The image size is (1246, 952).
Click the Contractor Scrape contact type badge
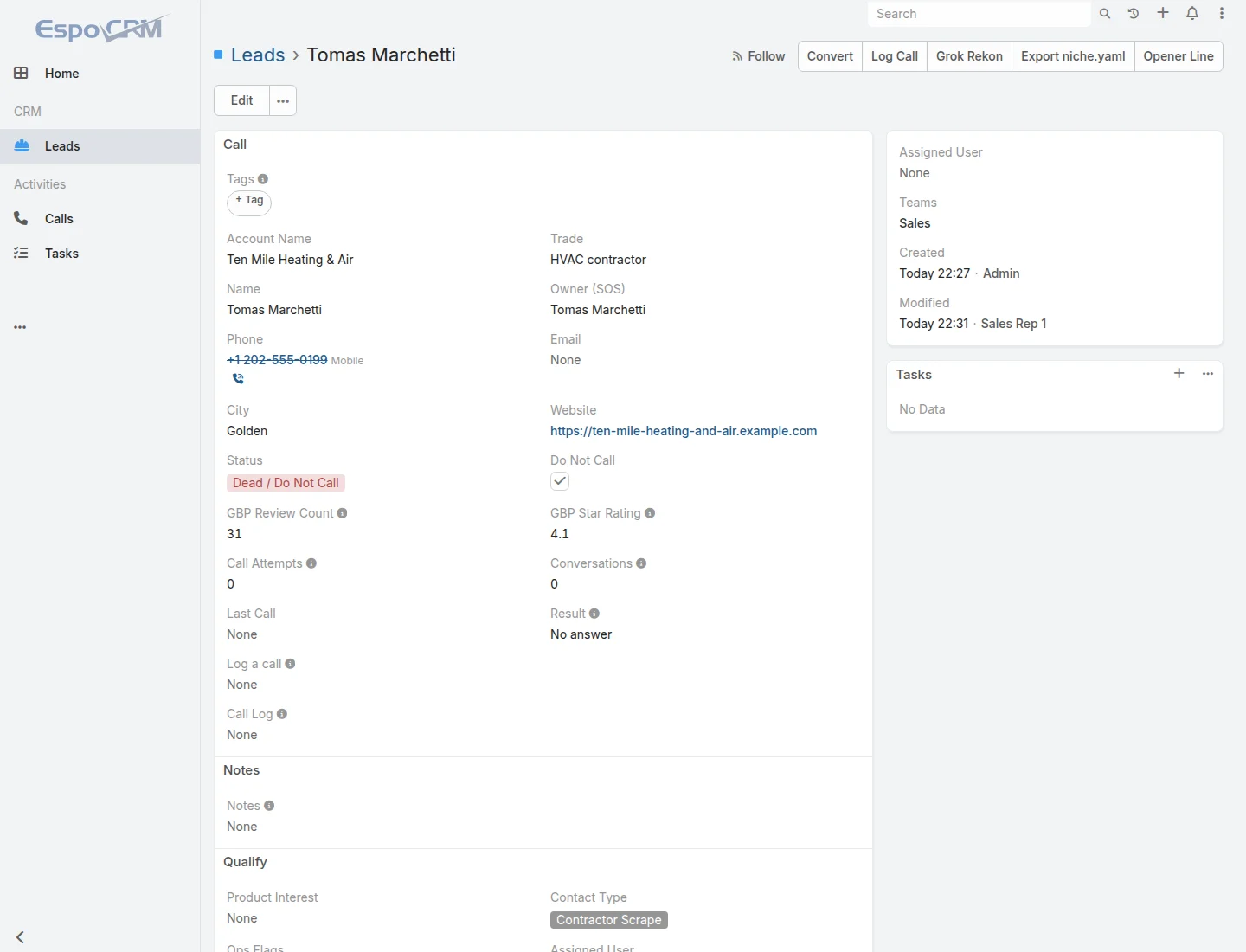pos(609,920)
